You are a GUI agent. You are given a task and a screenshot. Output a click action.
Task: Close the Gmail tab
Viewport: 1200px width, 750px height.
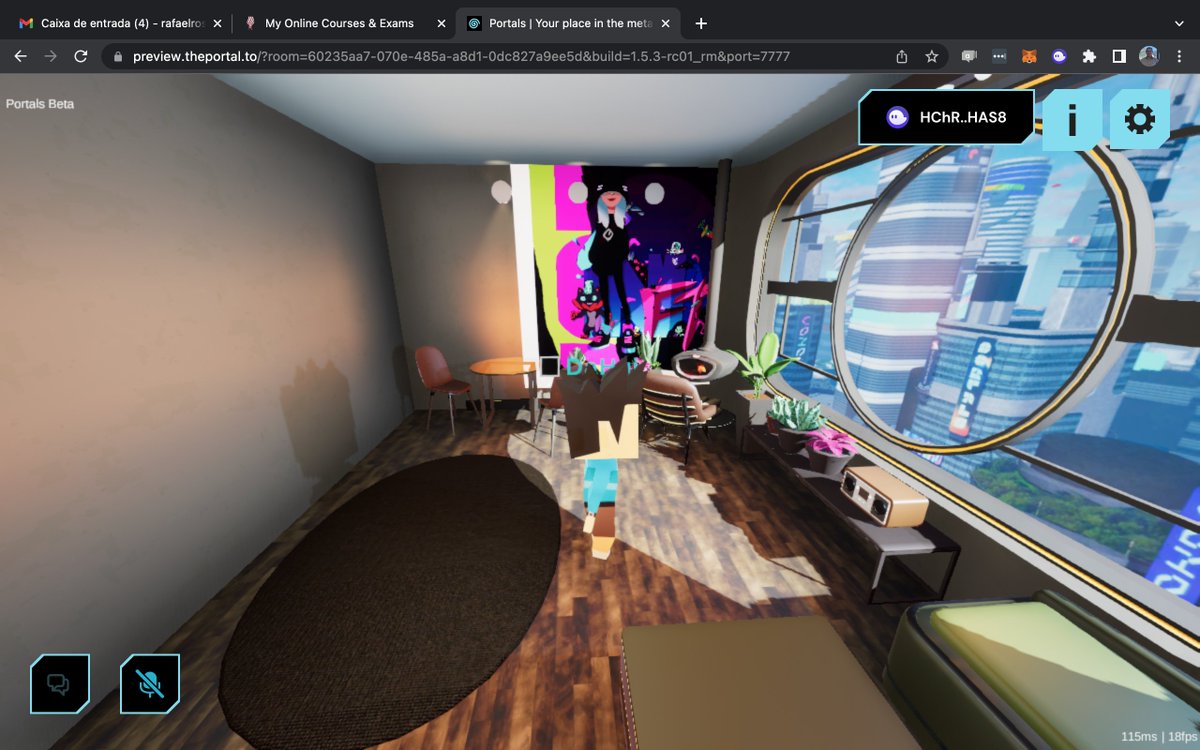[217, 23]
